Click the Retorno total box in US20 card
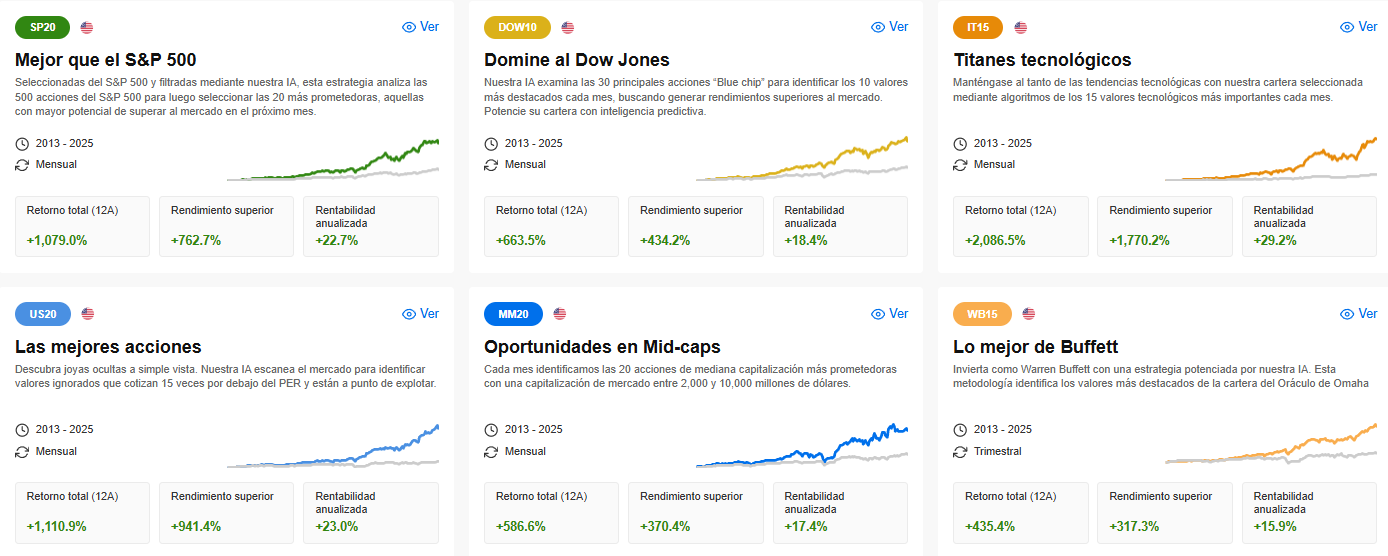 (82, 512)
